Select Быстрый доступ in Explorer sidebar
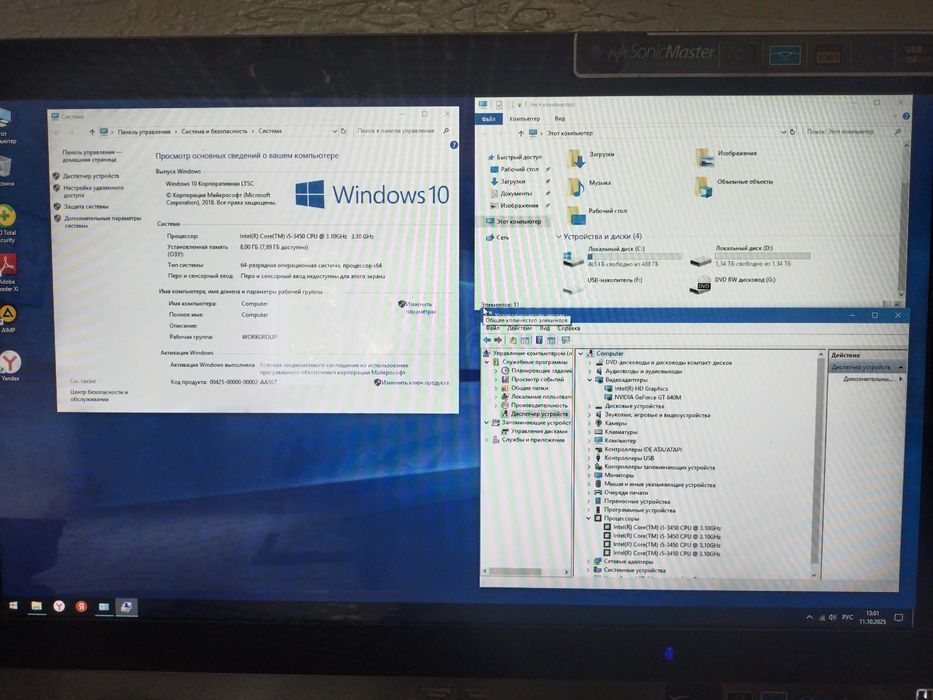Viewport: 933px width, 700px height. (514, 157)
